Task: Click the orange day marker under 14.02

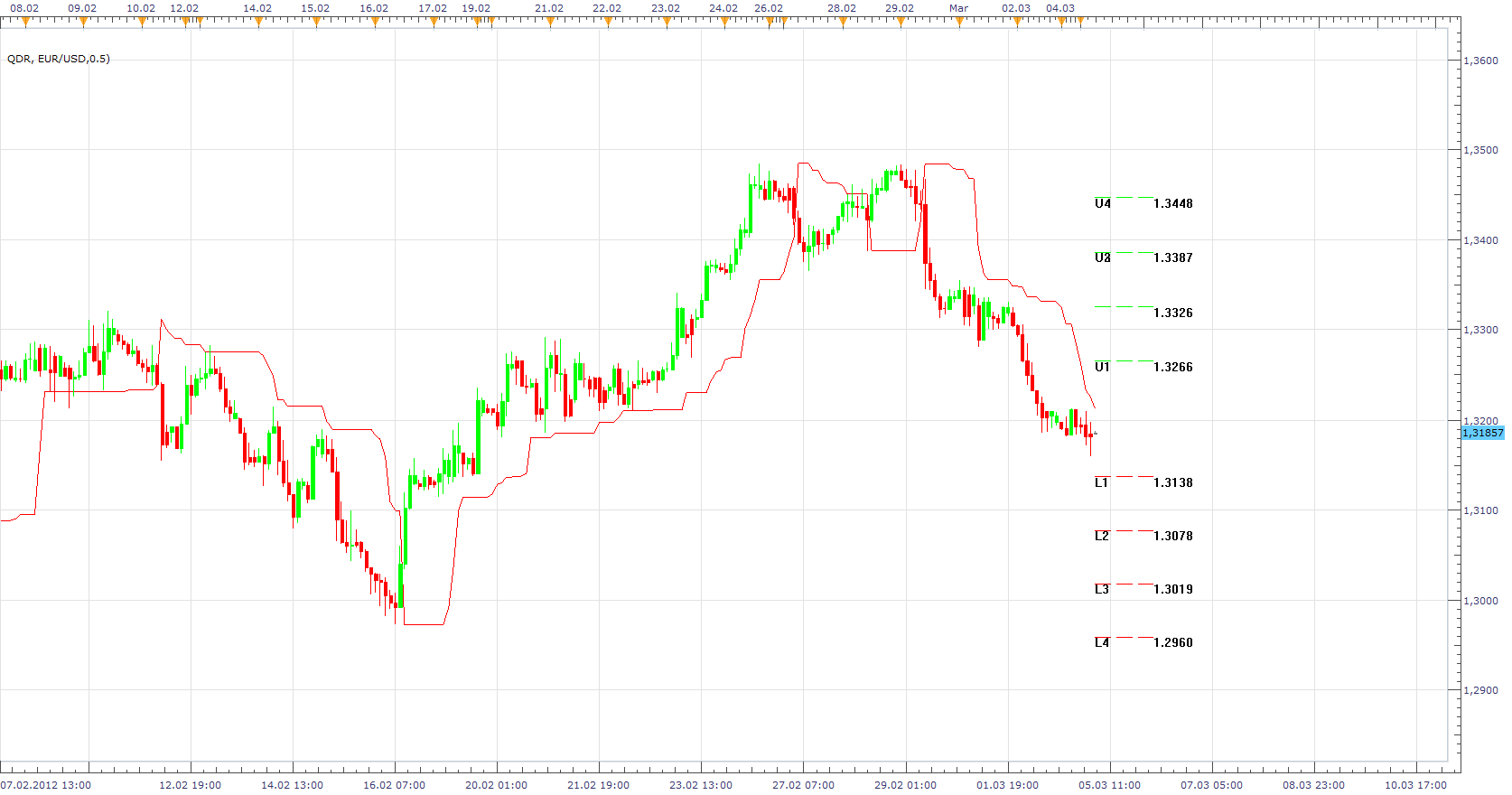Action: [x=258, y=23]
